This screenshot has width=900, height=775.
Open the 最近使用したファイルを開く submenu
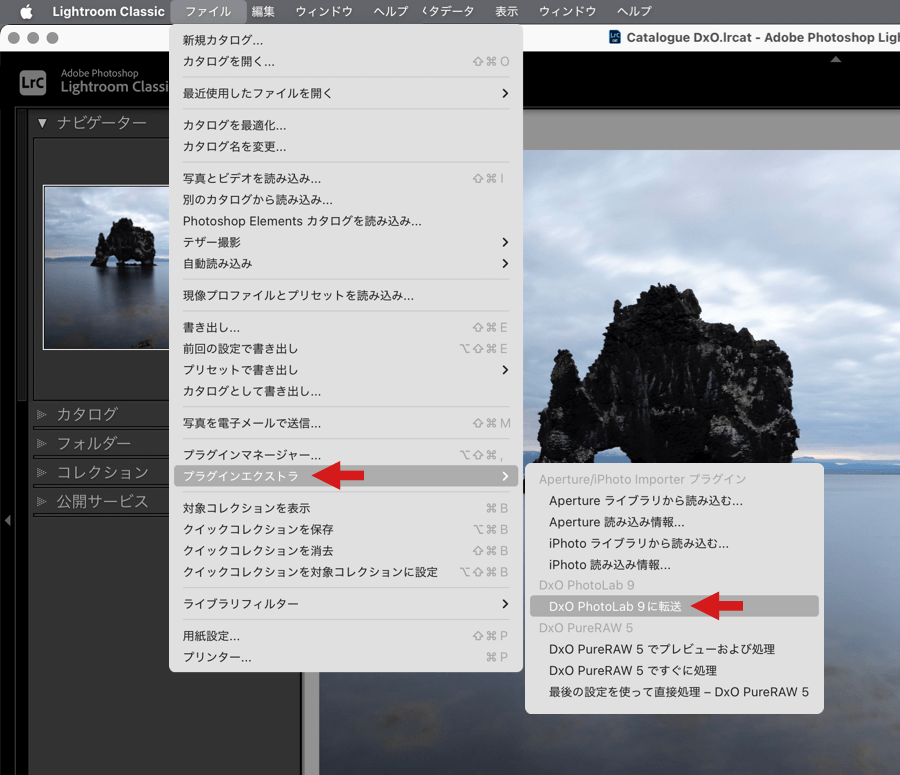pyautogui.click(x=346, y=93)
